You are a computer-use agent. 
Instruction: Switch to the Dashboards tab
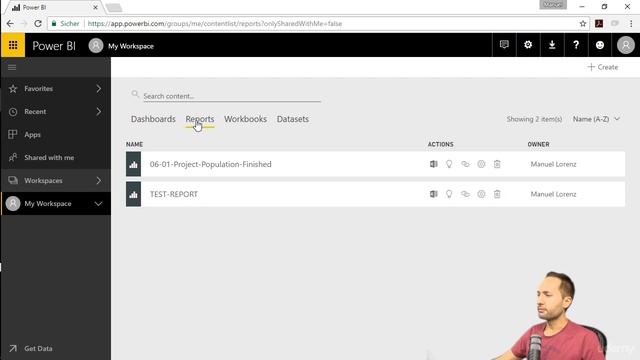153,119
